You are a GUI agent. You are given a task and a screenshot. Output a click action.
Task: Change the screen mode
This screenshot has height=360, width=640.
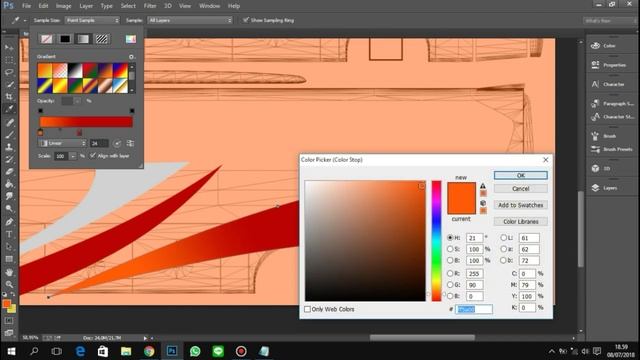point(9,333)
